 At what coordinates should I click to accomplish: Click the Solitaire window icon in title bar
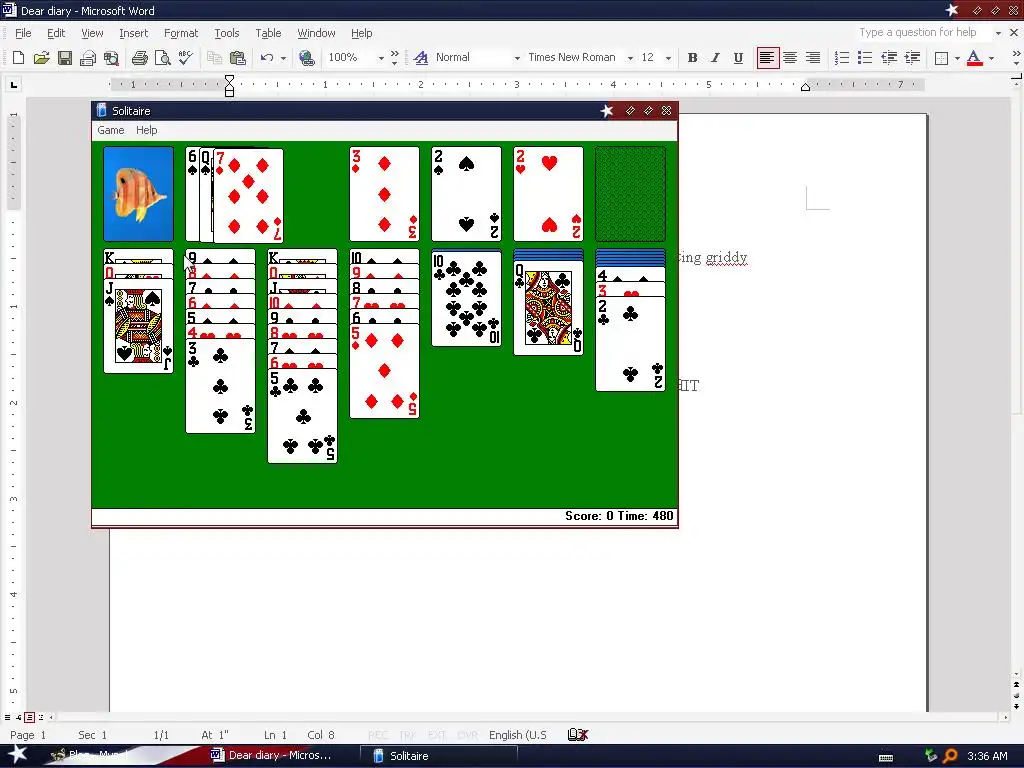click(102, 110)
